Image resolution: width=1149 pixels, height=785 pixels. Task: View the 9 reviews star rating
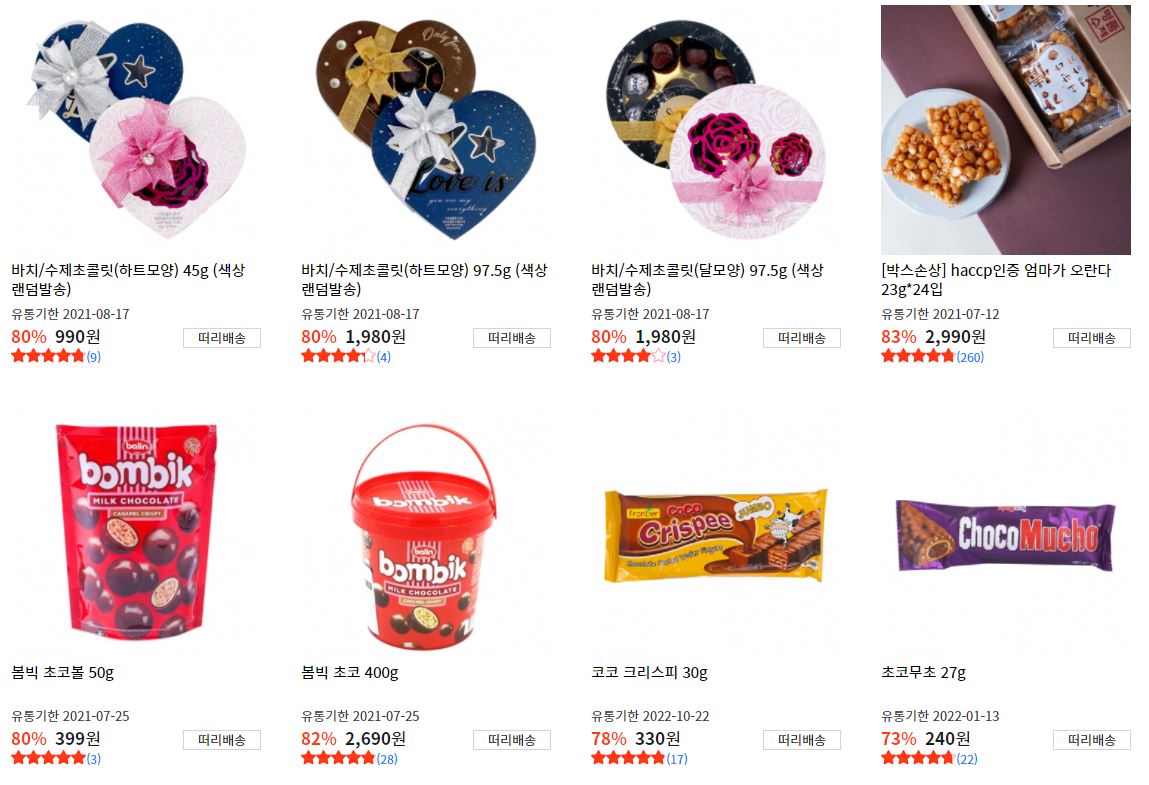click(56, 357)
